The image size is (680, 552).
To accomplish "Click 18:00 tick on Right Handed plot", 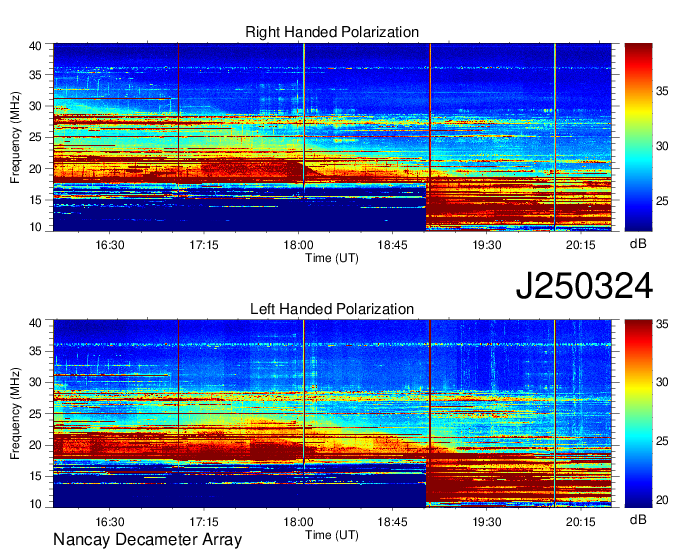I will (298, 245).
